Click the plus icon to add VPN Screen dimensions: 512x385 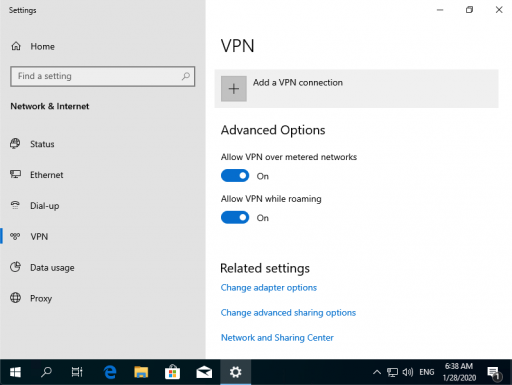(234, 89)
